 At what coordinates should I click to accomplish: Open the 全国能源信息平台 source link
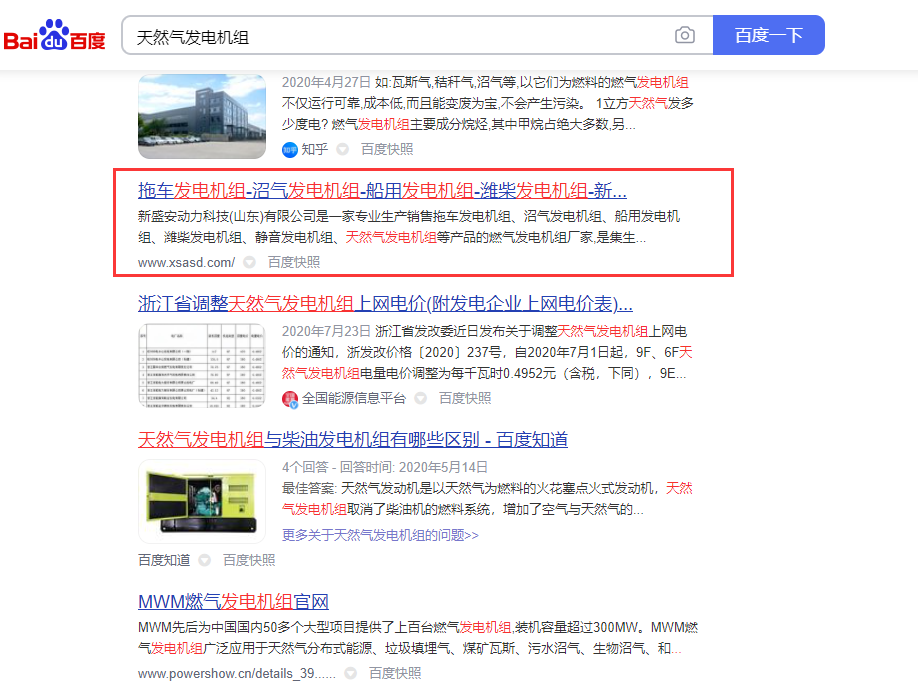pyautogui.click(x=354, y=398)
